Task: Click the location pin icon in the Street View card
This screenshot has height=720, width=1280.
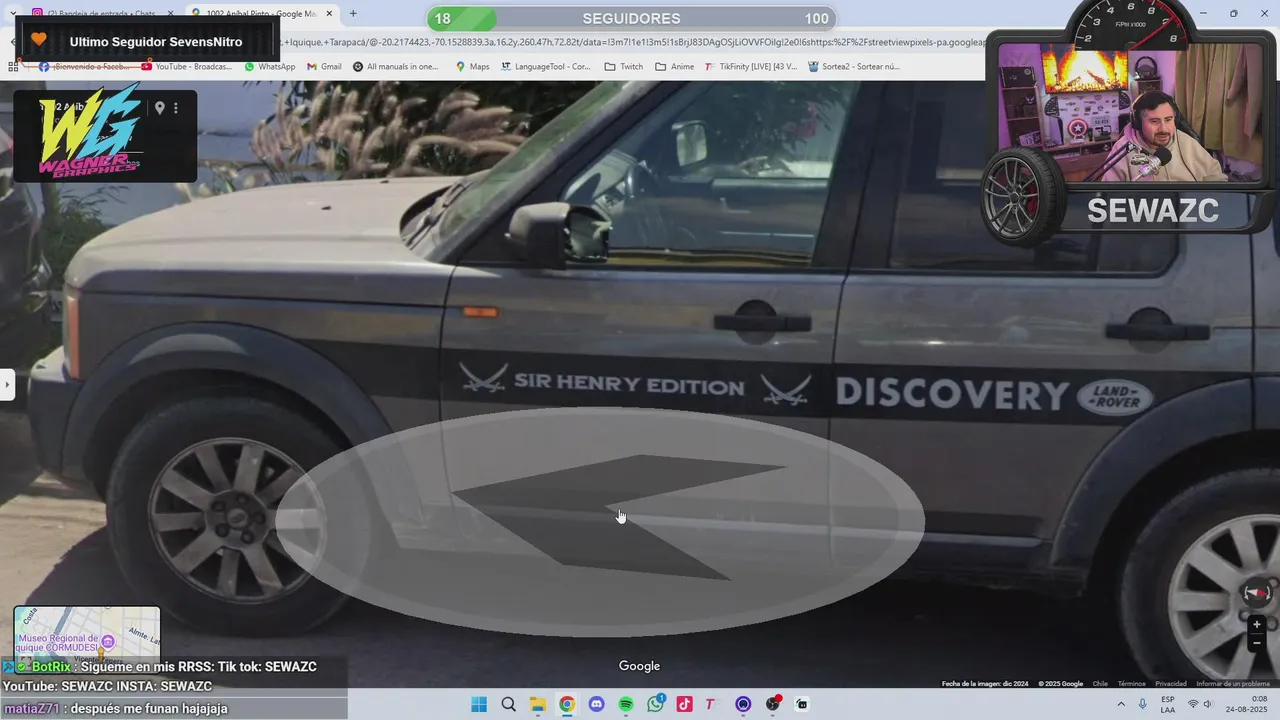Action: pyautogui.click(x=159, y=108)
